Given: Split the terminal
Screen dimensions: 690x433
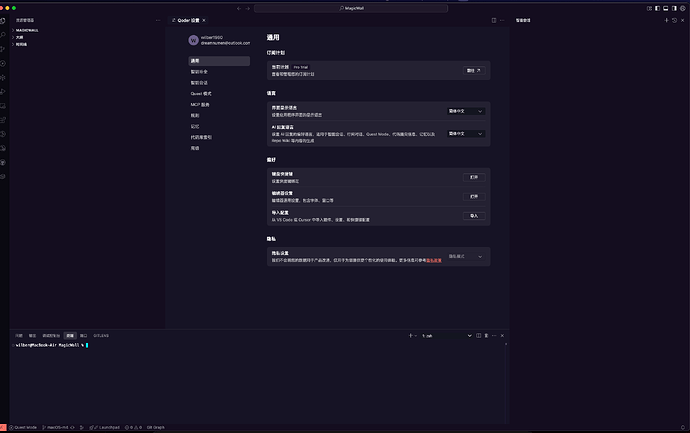Looking at the screenshot, I should coord(478,336).
